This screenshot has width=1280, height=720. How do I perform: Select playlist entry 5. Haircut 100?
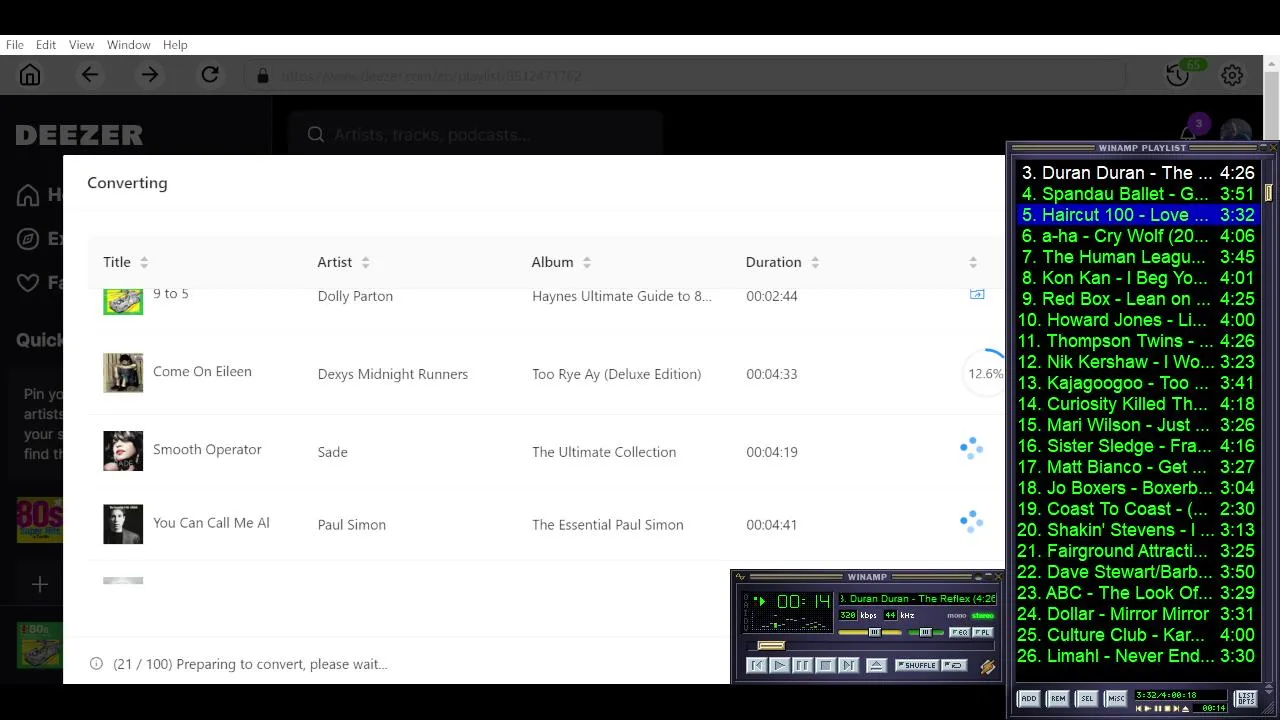tap(1137, 215)
